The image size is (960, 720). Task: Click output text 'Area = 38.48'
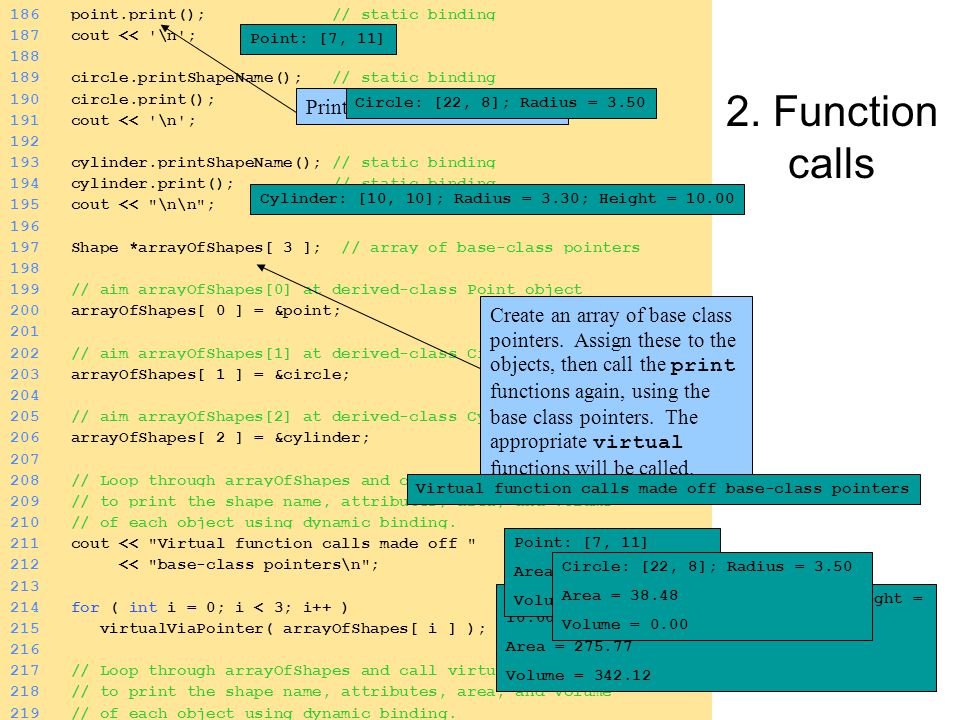coord(620,596)
